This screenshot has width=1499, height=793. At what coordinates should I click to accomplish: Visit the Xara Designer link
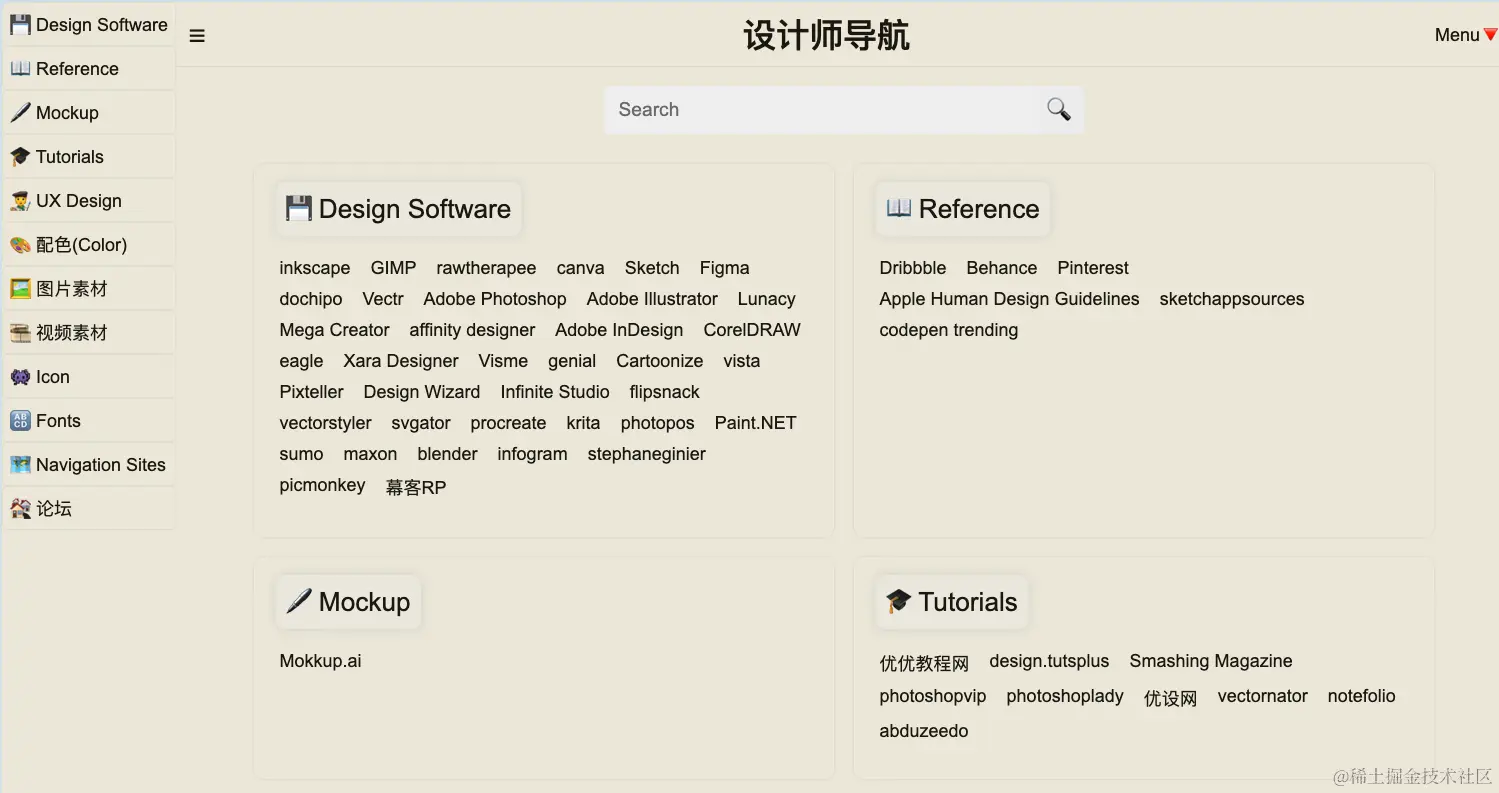(401, 361)
